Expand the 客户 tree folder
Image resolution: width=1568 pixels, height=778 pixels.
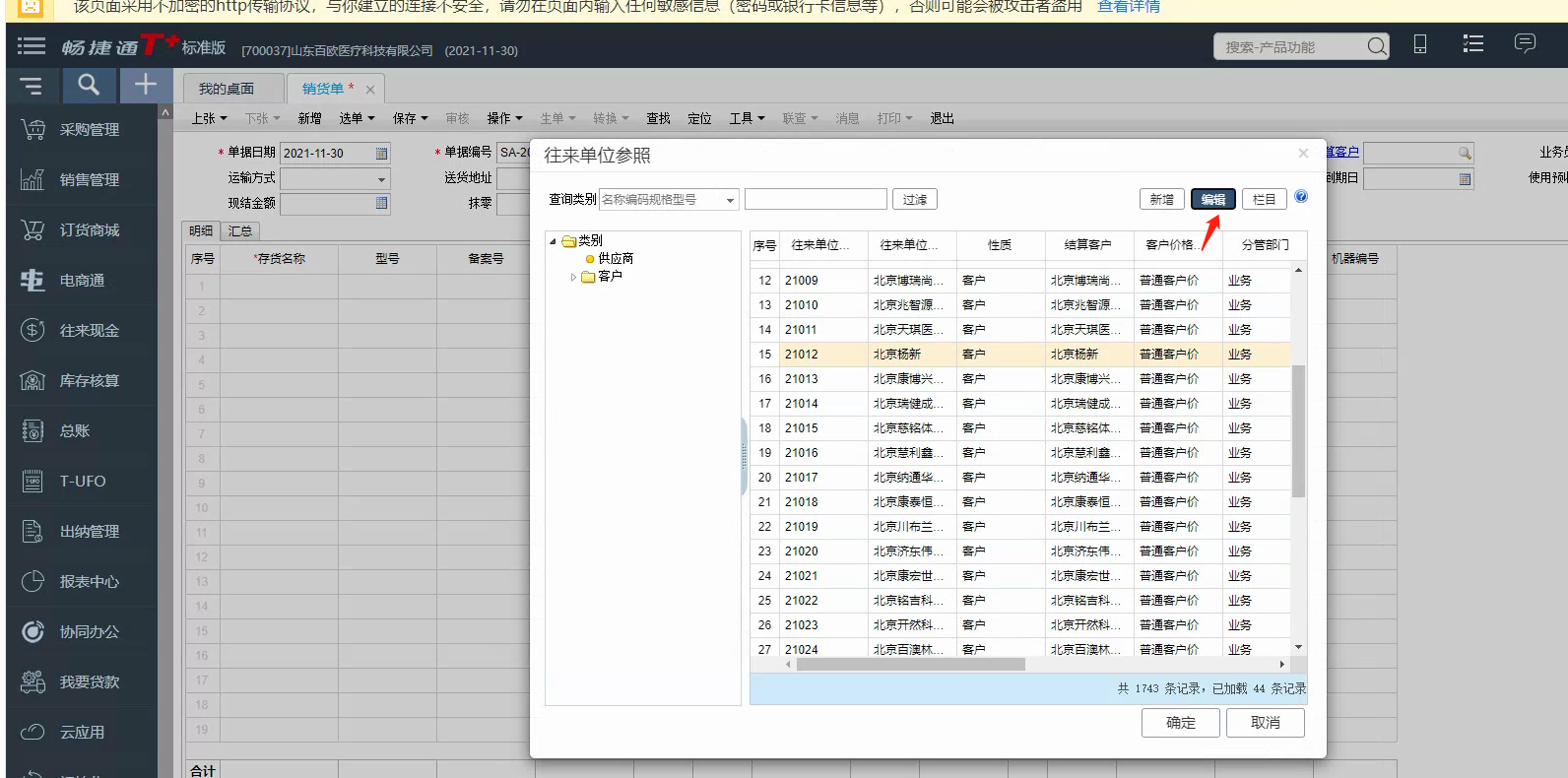(x=573, y=278)
